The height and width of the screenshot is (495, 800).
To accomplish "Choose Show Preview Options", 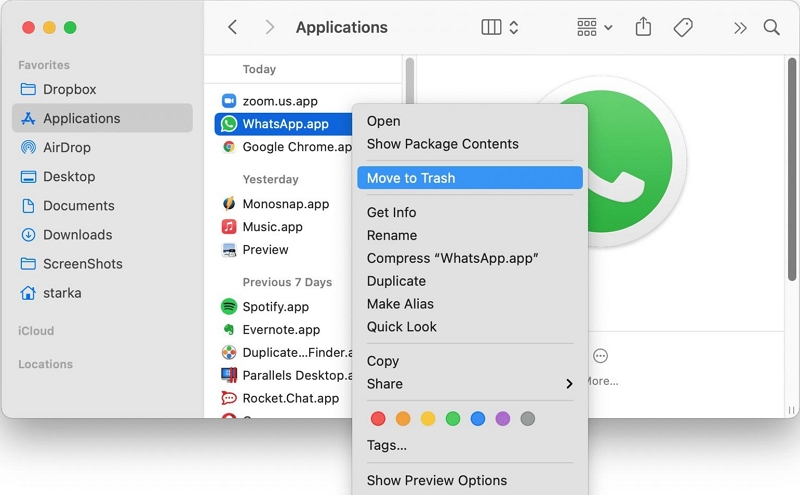I will [x=469, y=480].
